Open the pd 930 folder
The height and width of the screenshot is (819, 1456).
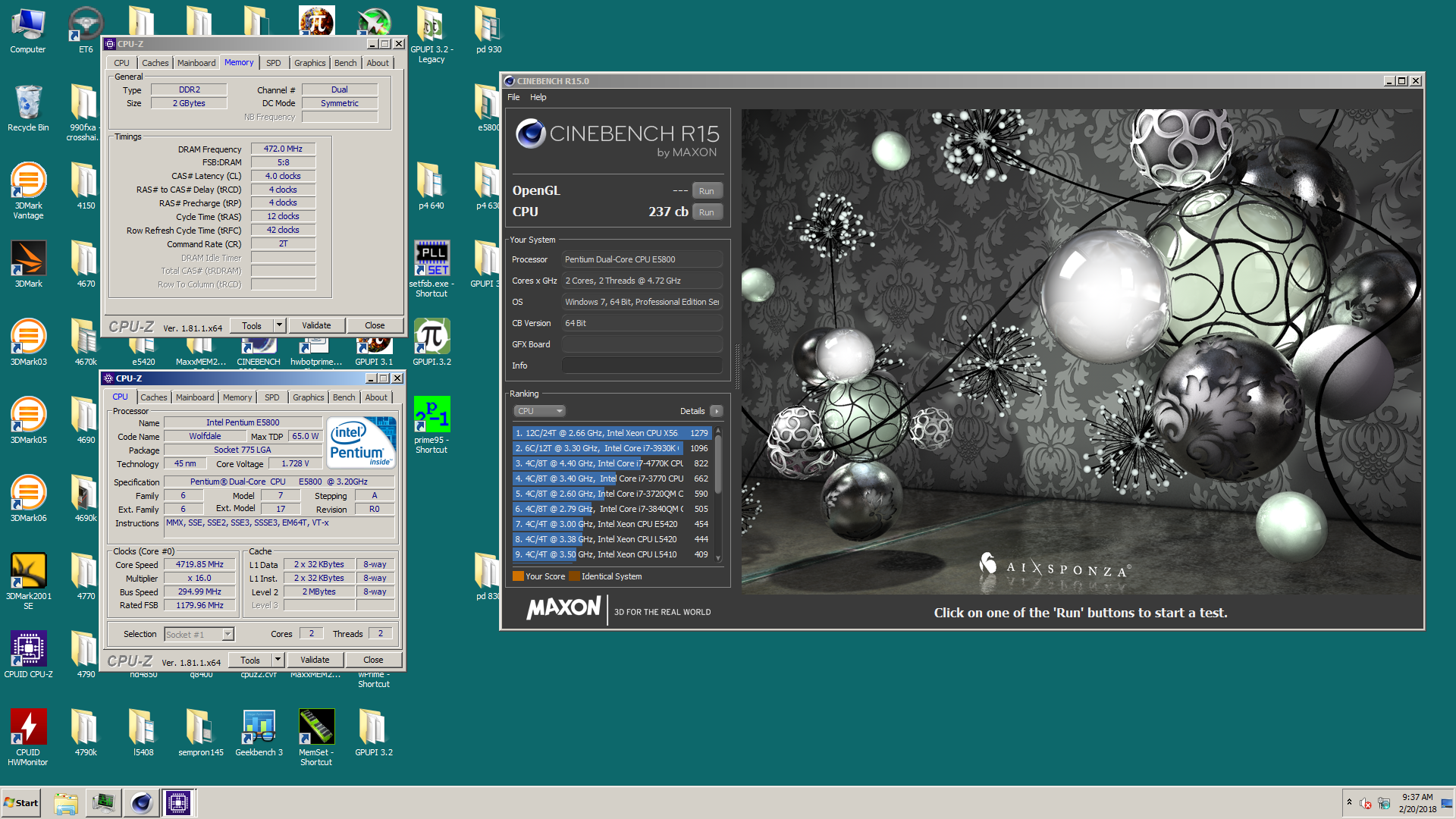pos(489,30)
